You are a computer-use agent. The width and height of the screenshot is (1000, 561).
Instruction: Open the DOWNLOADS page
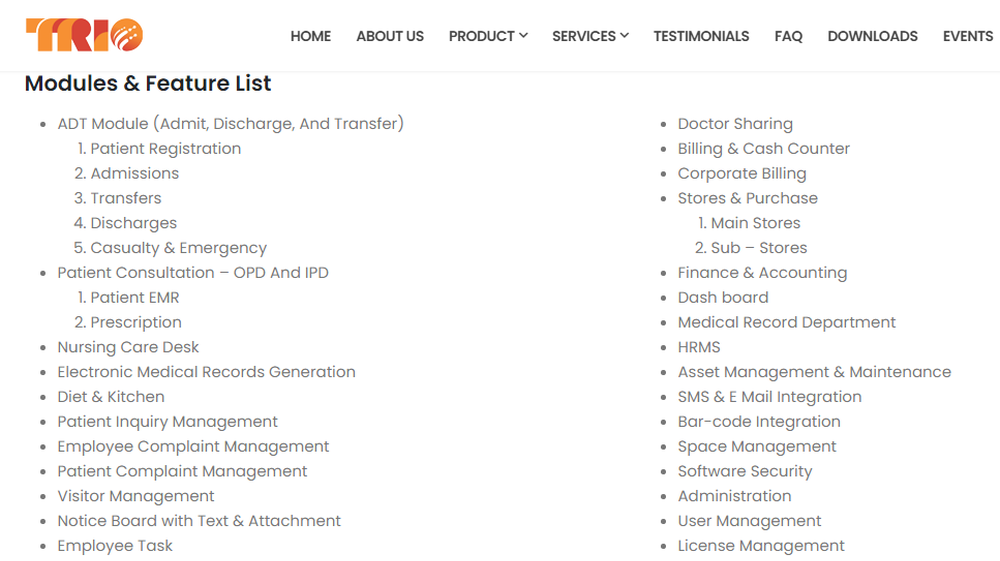point(872,36)
